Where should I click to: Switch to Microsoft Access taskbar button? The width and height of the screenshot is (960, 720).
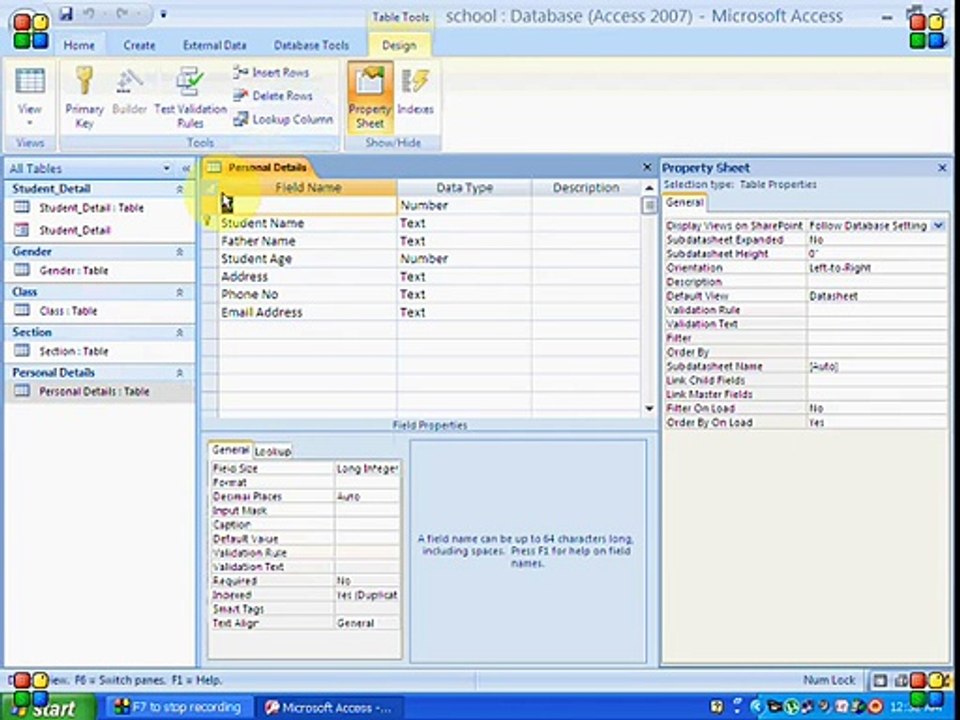coord(329,708)
